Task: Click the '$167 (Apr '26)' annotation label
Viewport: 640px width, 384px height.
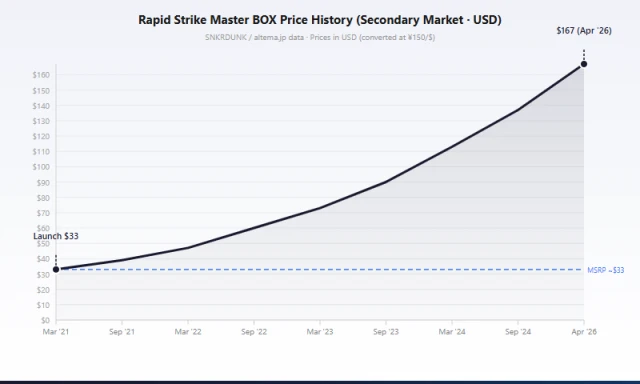Action: click(x=584, y=31)
